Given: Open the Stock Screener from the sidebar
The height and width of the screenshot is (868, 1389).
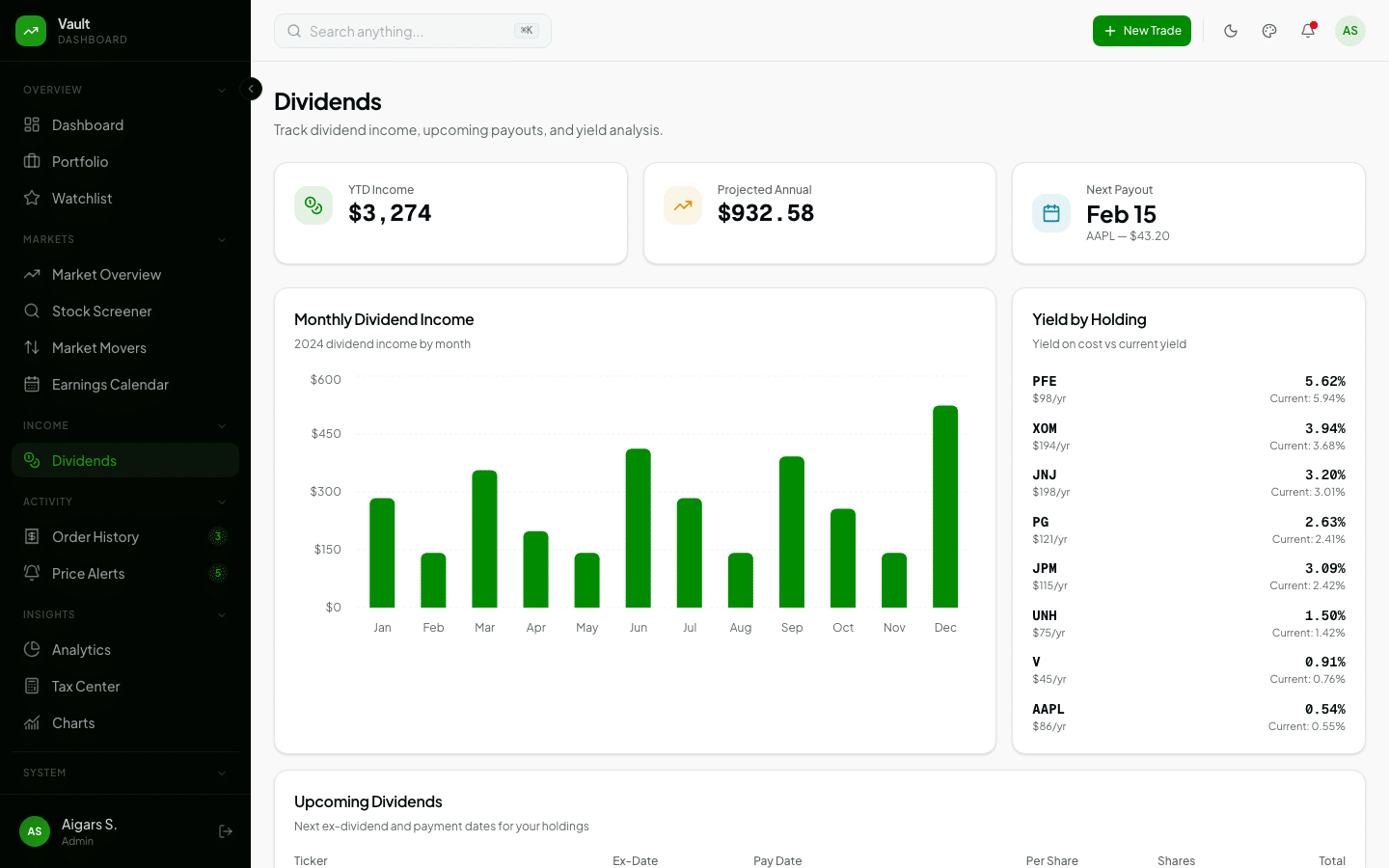Looking at the screenshot, I should (101, 311).
